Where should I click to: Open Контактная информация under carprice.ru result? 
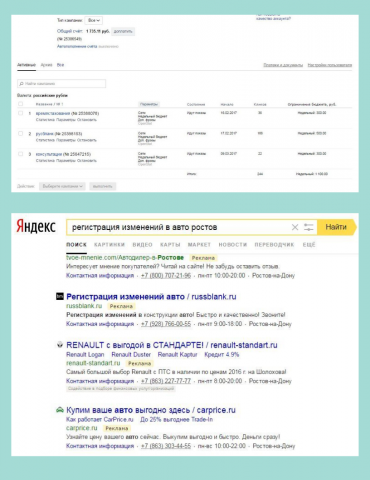click(x=100, y=446)
